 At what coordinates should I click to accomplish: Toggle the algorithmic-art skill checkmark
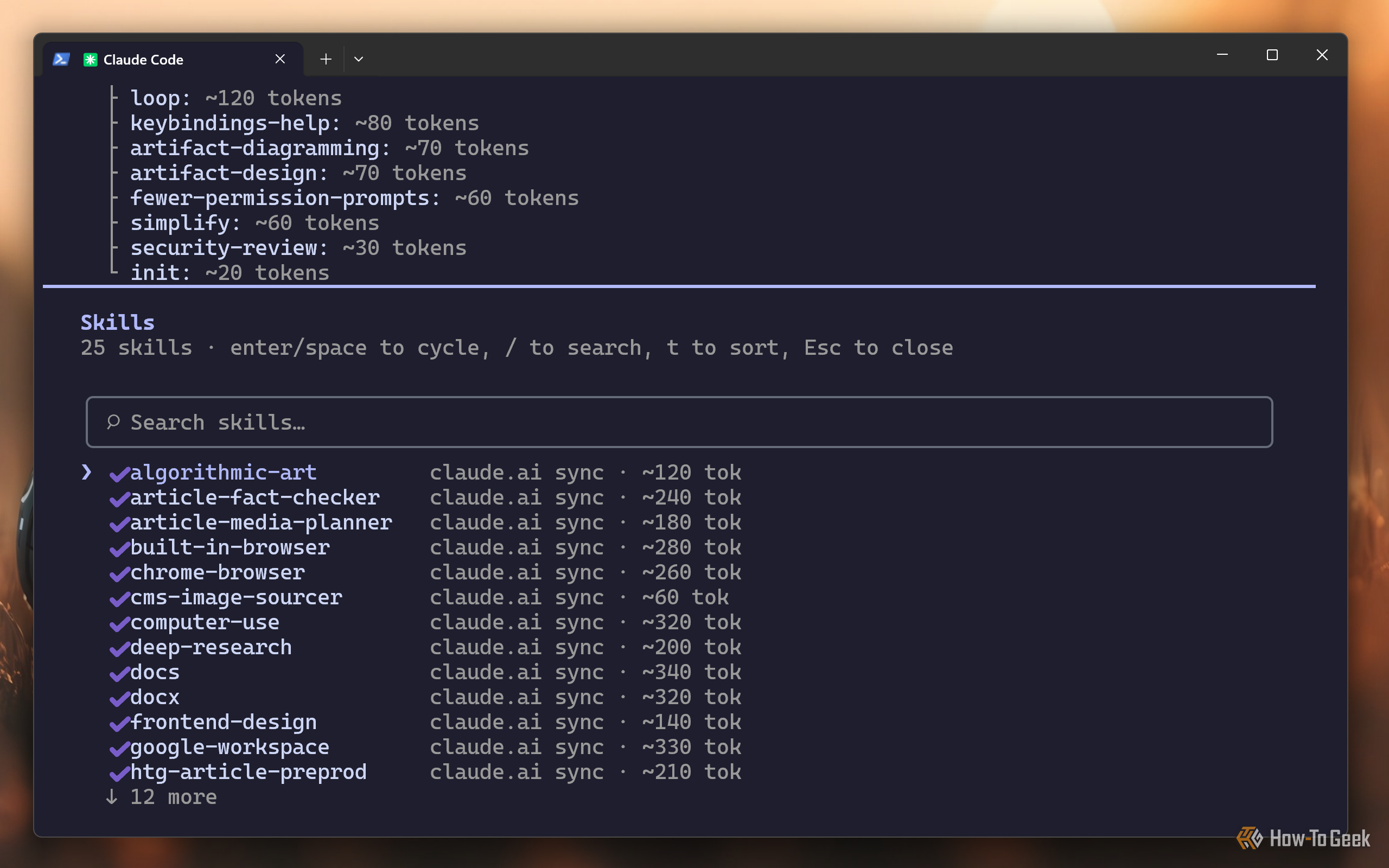pos(119,474)
